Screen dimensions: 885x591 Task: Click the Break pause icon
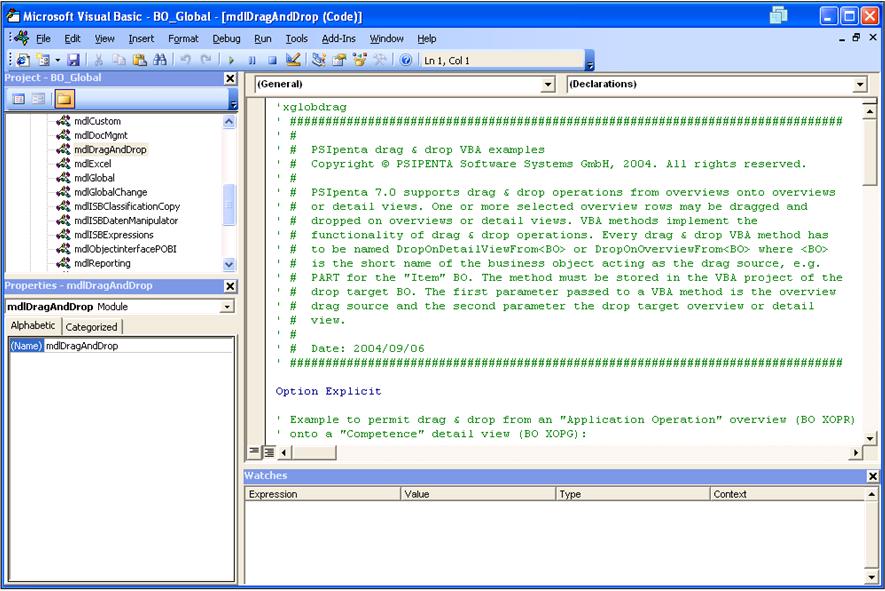(x=252, y=60)
